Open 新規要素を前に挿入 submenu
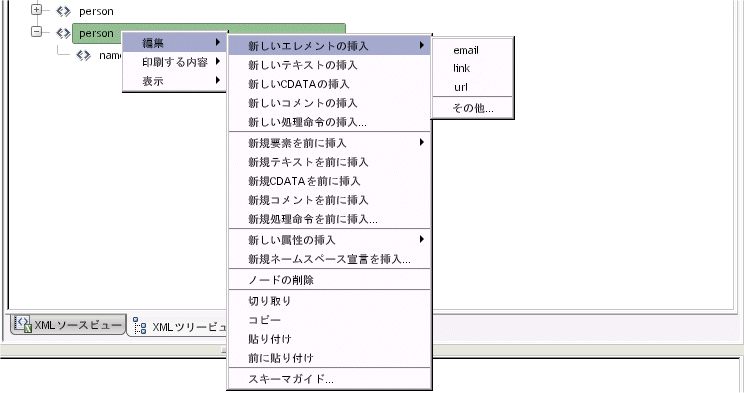 pos(329,143)
